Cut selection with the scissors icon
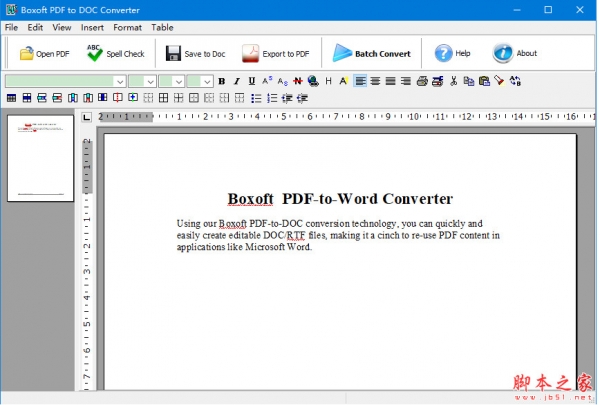The width and height of the screenshot is (600, 405). click(x=453, y=81)
